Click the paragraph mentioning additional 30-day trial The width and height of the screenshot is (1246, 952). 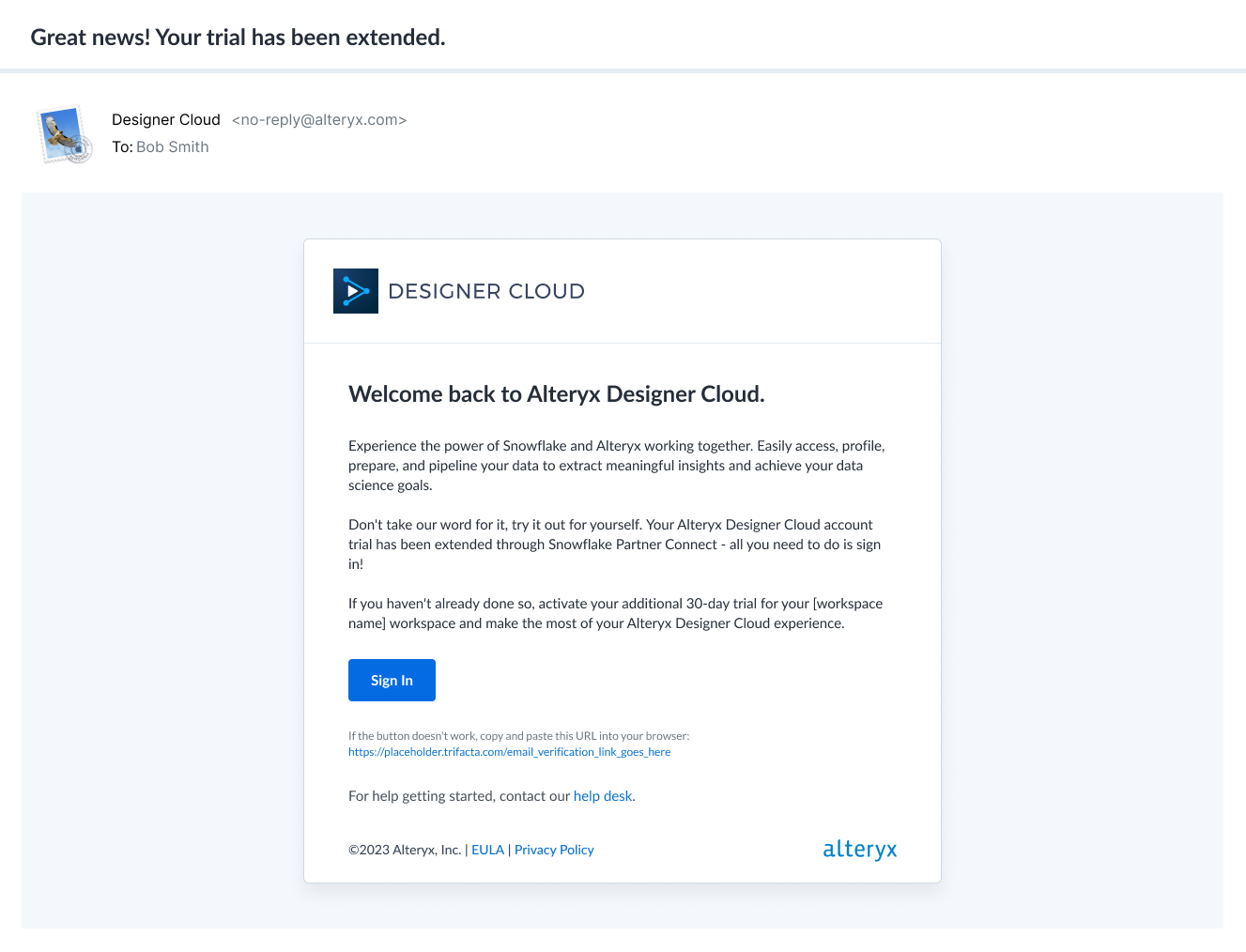click(x=615, y=613)
